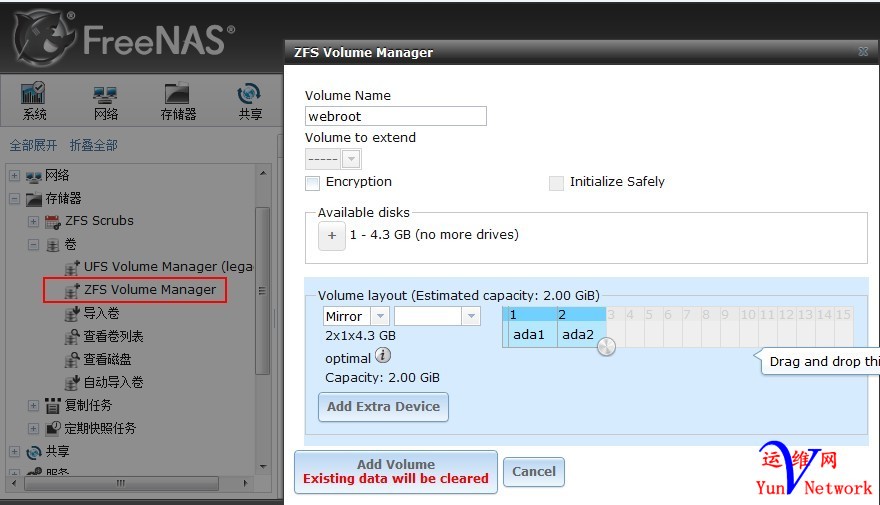880x505 pixels.
Task: Open 查看卷列表 in the tree
Action: point(113,336)
